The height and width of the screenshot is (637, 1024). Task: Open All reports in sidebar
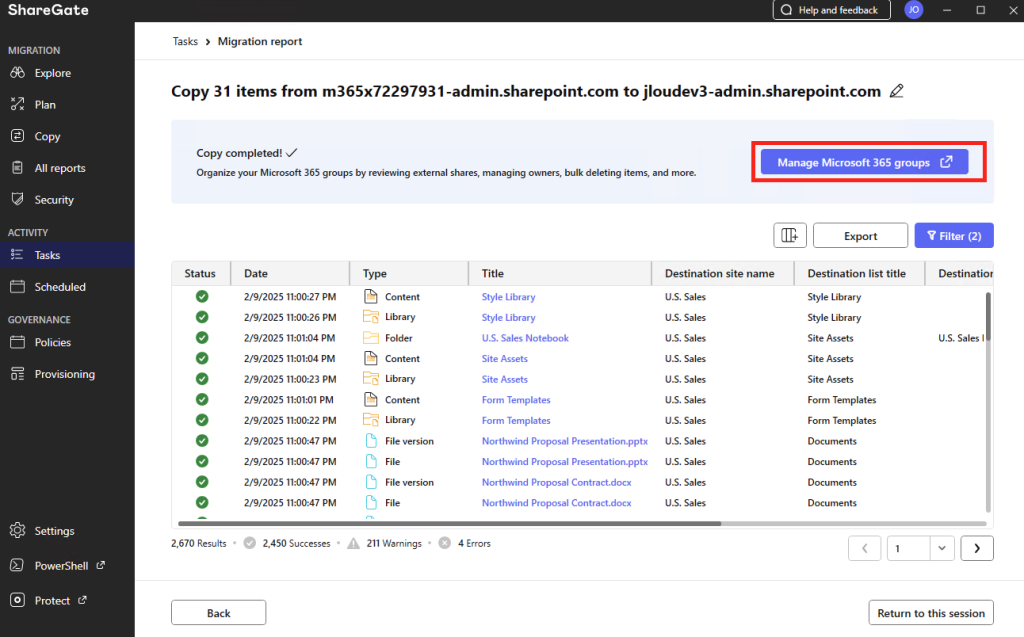pyautogui.click(x=60, y=168)
